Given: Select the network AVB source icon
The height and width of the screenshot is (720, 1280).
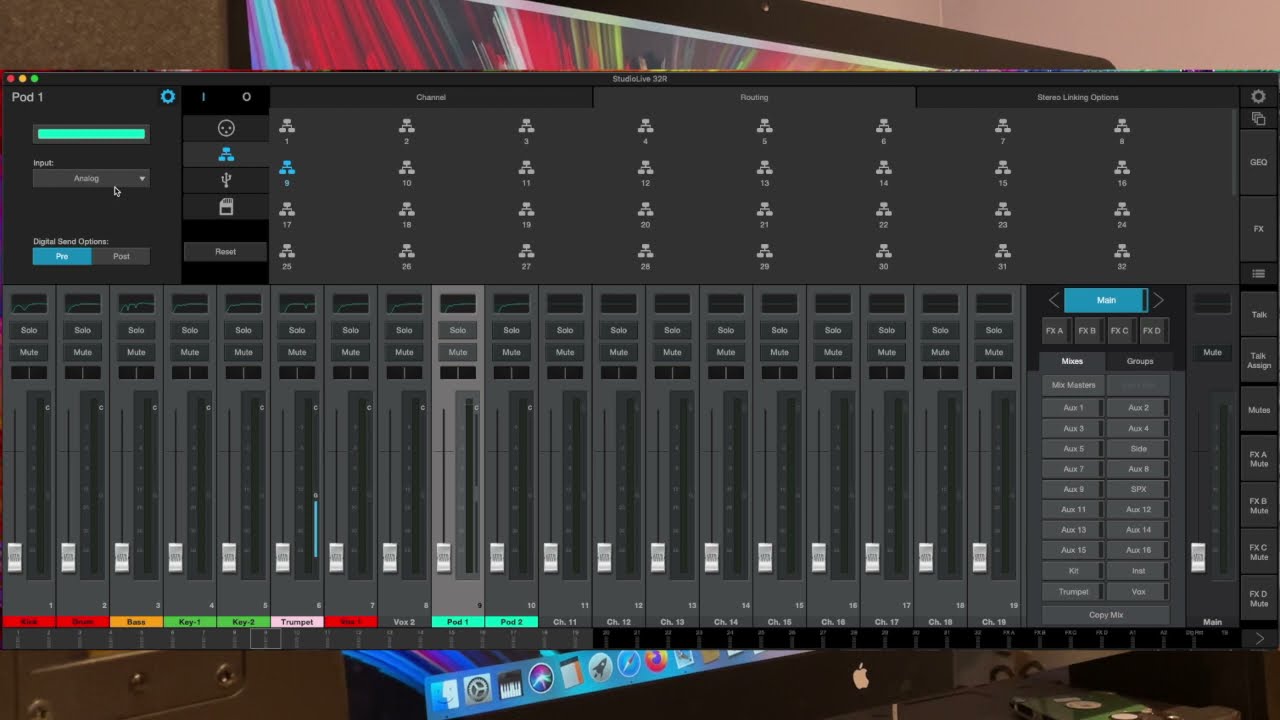Looking at the screenshot, I should [x=226, y=154].
